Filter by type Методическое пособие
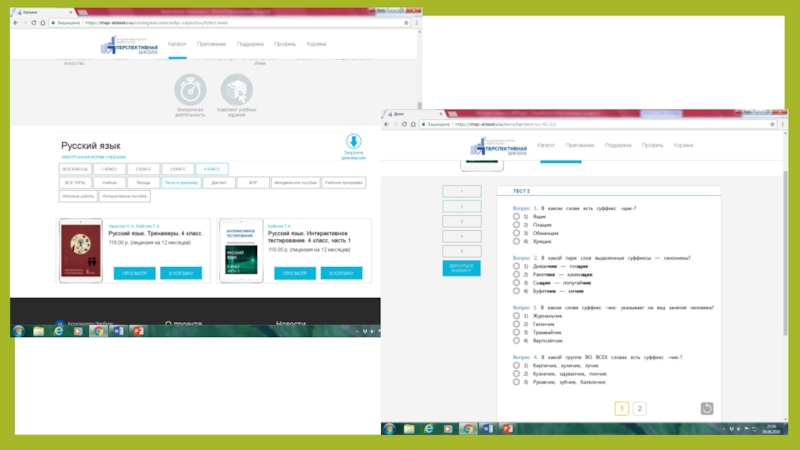The image size is (800, 450). 295,183
